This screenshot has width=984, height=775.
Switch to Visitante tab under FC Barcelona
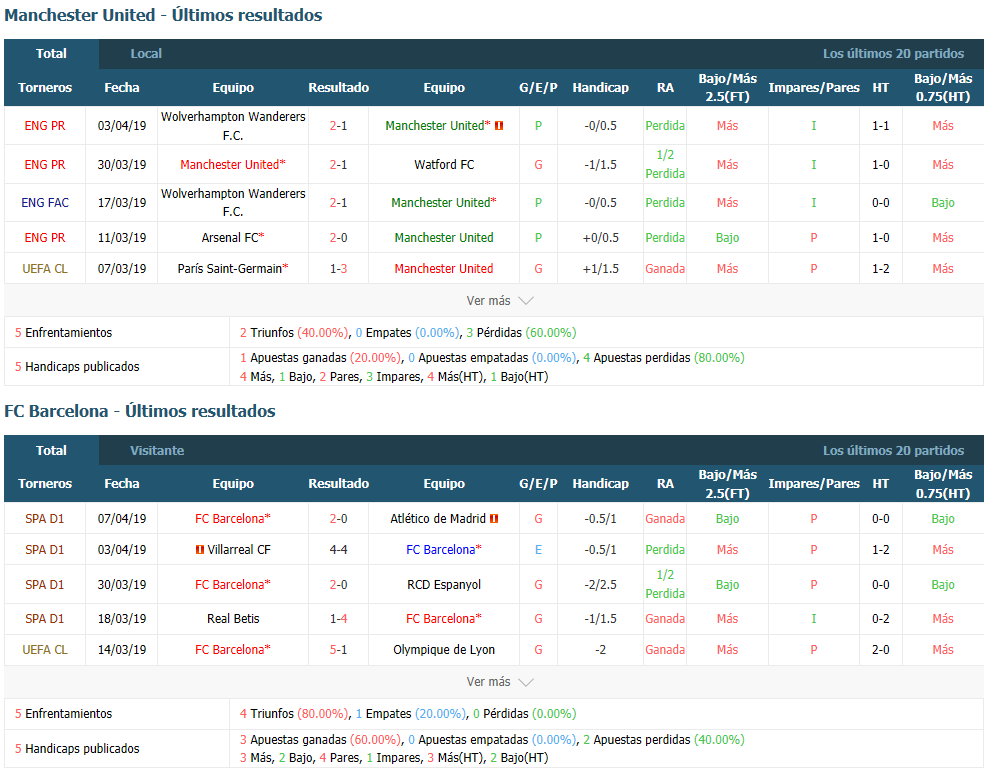click(x=157, y=451)
